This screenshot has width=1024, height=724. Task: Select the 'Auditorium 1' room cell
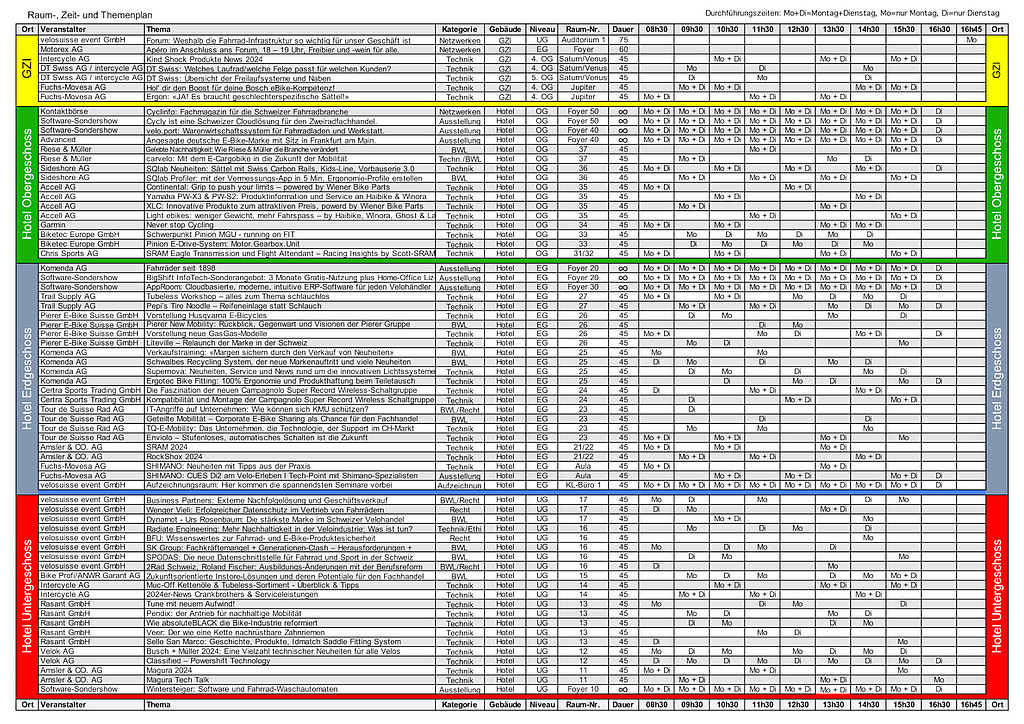[583, 39]
